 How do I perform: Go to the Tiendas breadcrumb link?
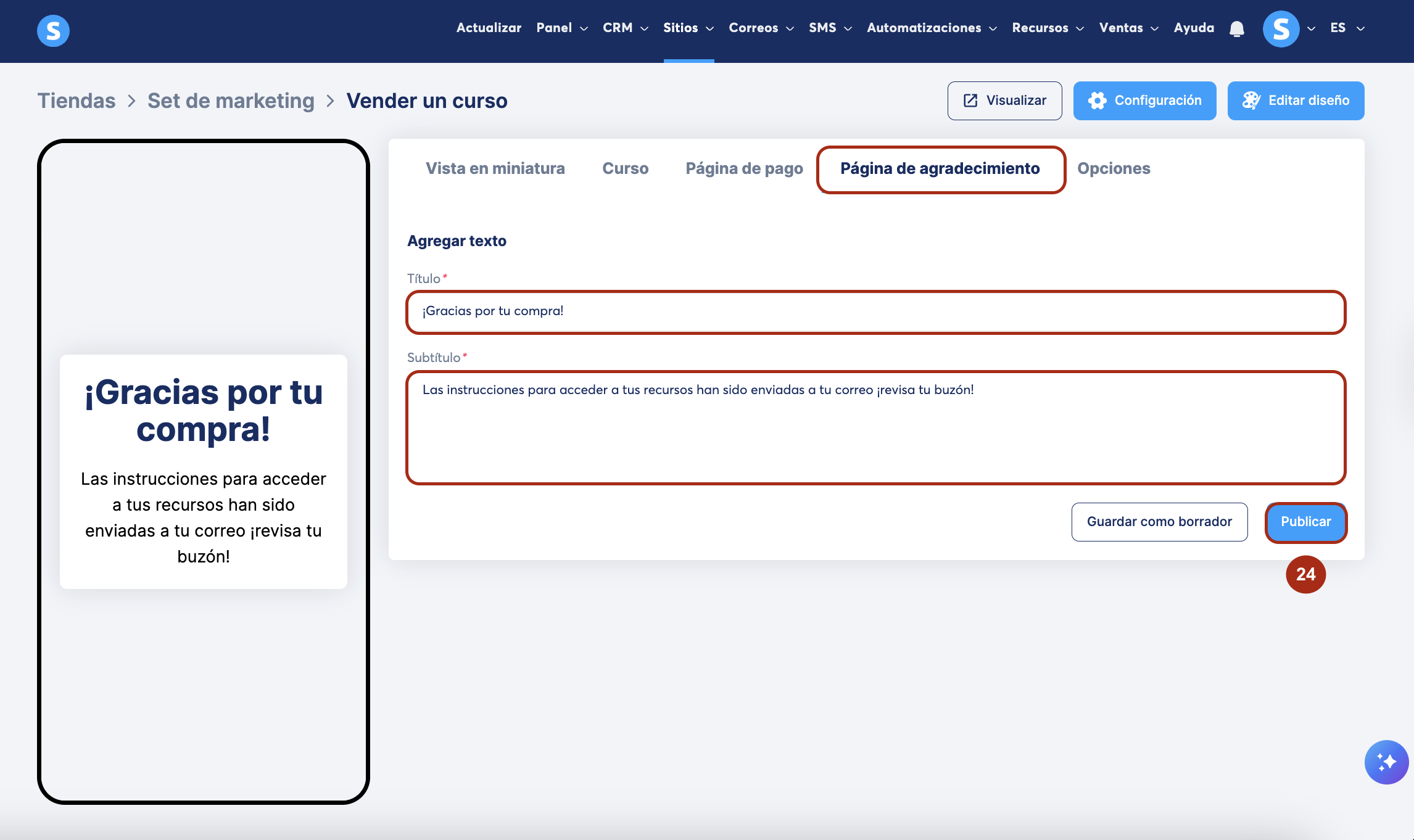[76, 101]
